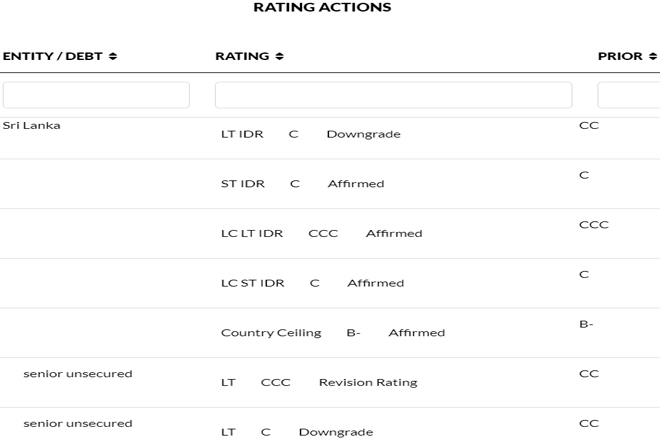Screen dimensions: 660x440
Task: Select prior value B- for Country Ceiling
Action: click(x=586, y=324)
